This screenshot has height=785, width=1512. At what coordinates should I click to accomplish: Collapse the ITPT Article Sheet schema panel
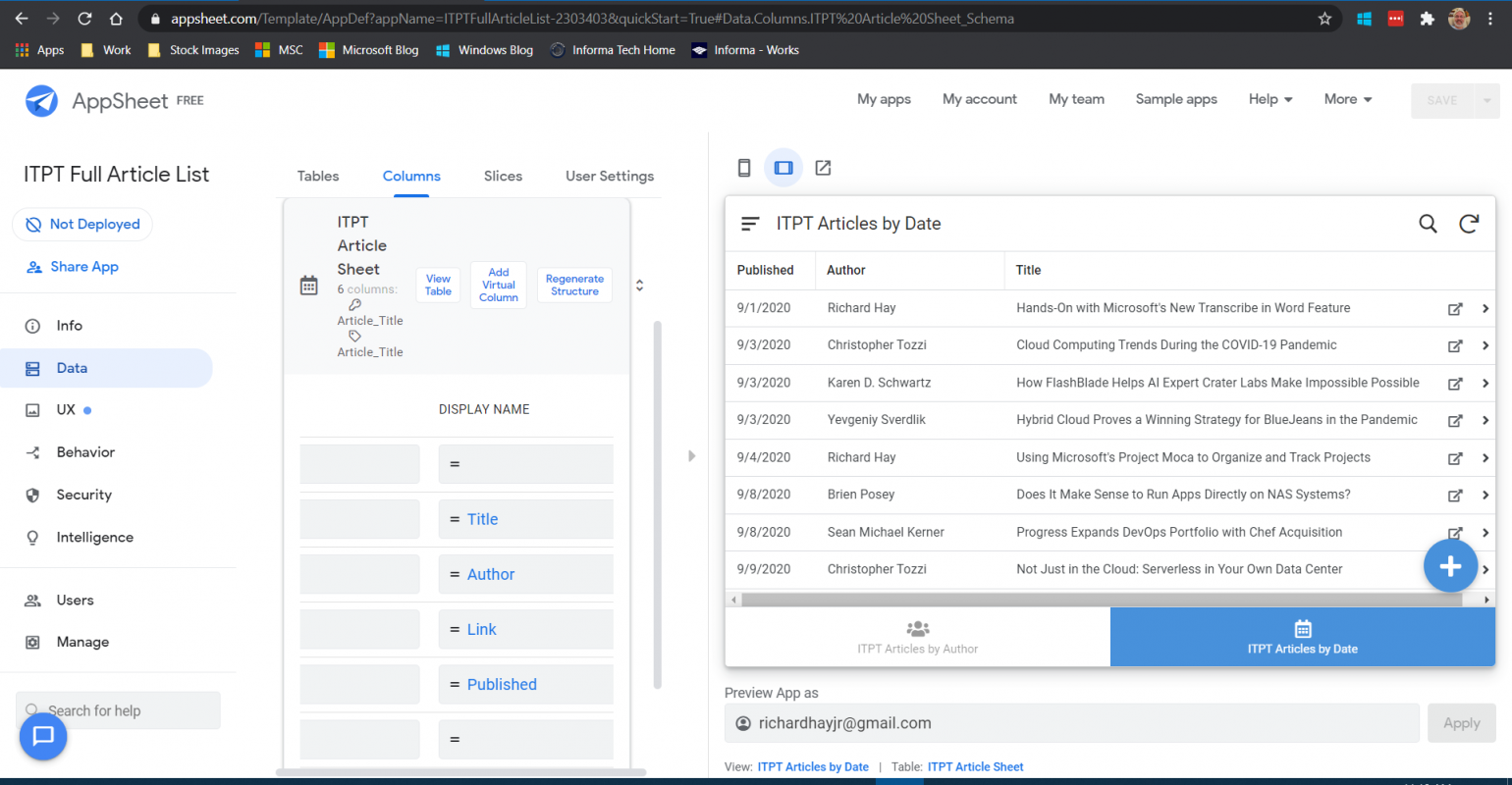(639, 285)
